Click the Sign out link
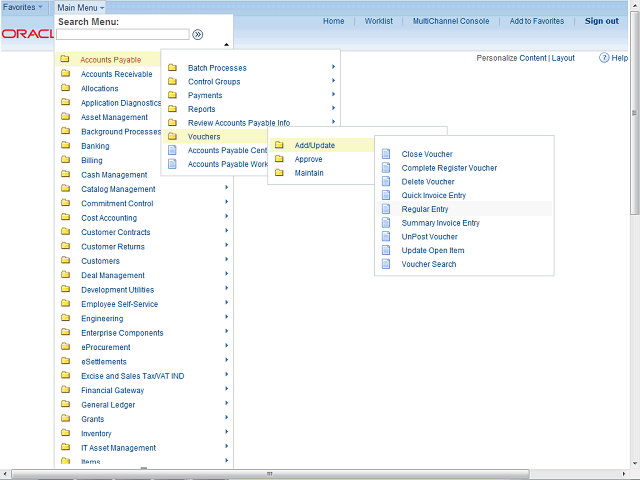The width and height of the screenshot is (640, 480). tap(601, 21)
